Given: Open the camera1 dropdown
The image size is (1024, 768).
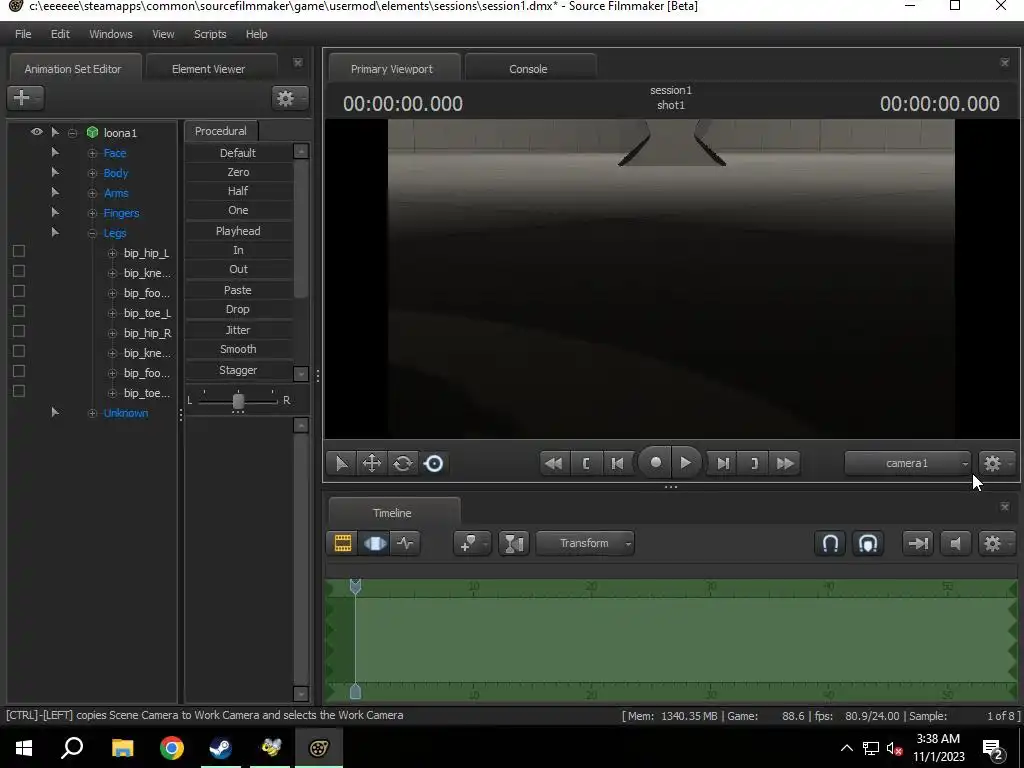Looking at the screenshot, I should click(x=907, y=464).
